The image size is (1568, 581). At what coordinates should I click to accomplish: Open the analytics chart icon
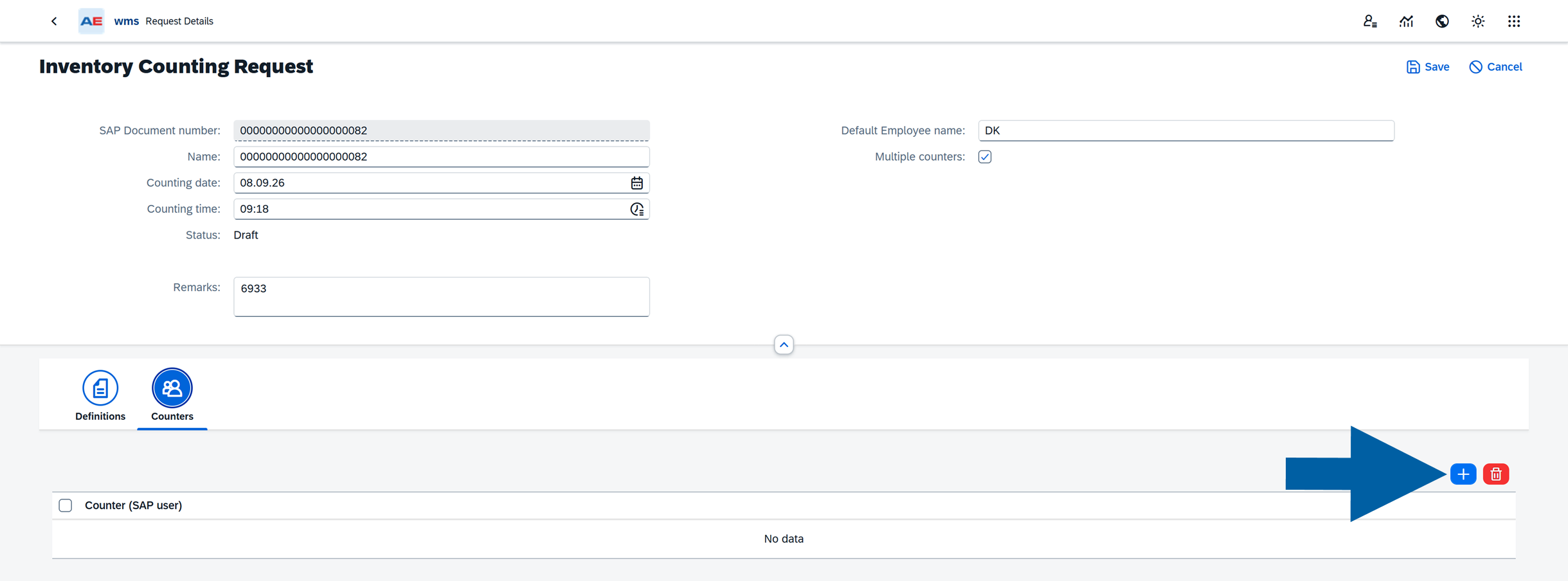point(1406,21)
